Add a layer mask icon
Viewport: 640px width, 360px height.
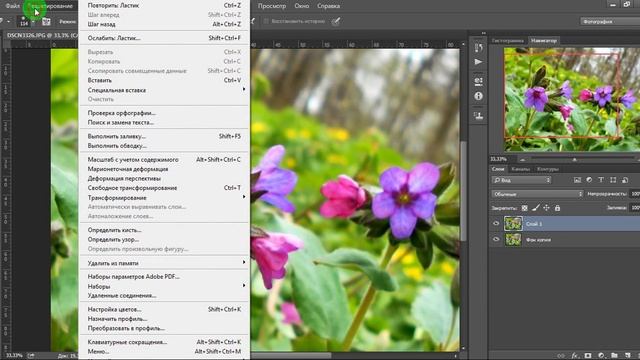coord(588,356)
